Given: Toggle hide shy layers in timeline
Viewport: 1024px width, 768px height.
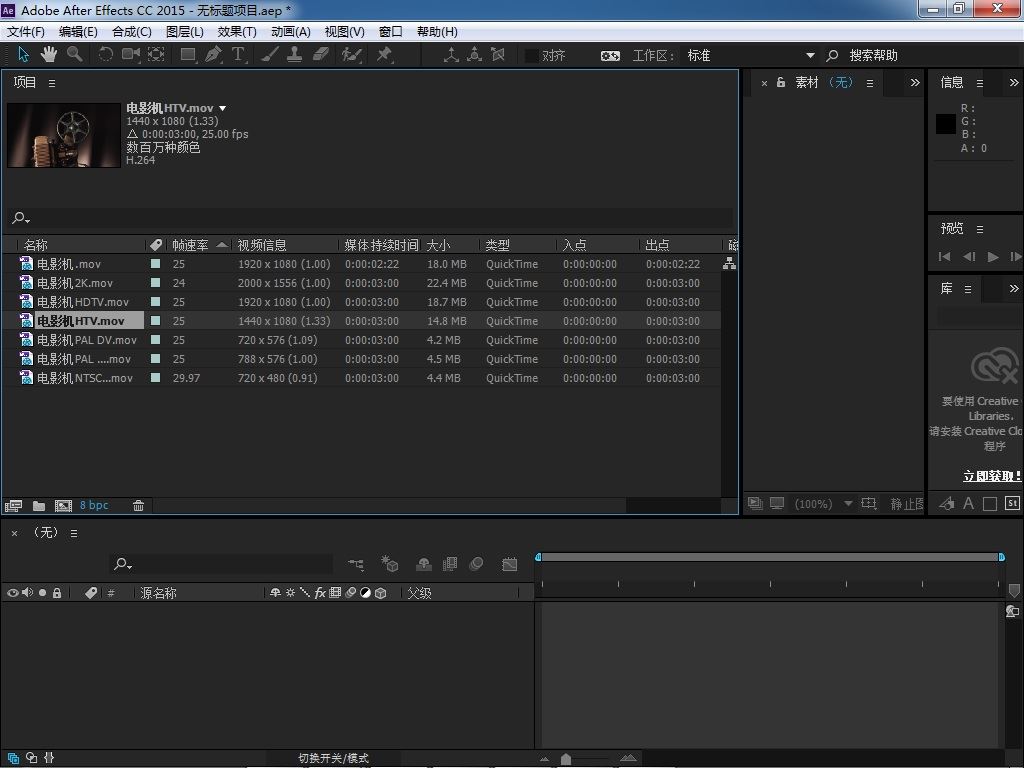Looking at the screenshot, I should (423, 564).
